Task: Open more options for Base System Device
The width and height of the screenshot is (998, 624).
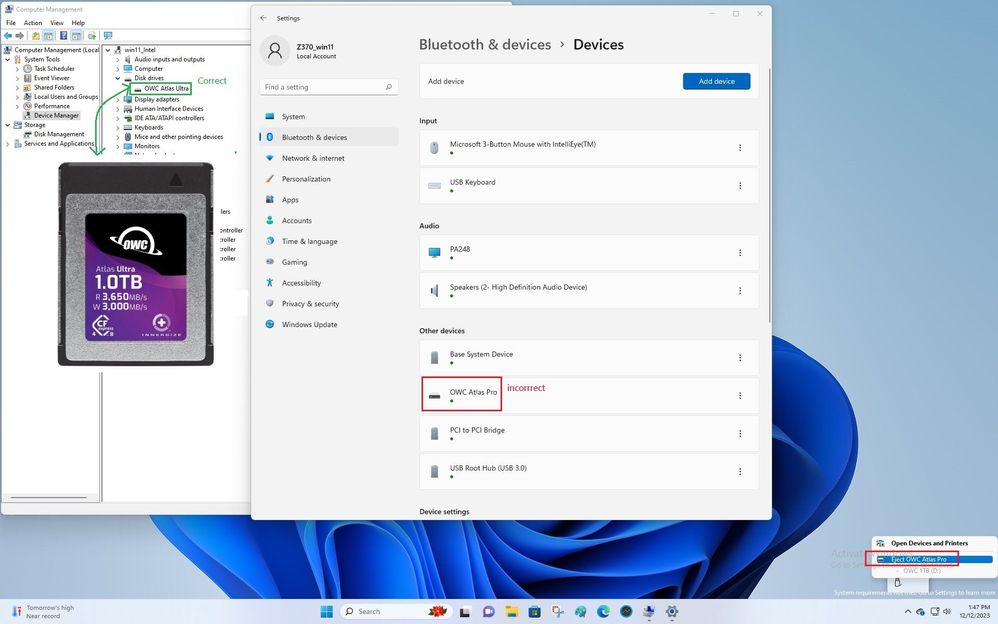Action: pyautogui.click(x=740, y=358)
